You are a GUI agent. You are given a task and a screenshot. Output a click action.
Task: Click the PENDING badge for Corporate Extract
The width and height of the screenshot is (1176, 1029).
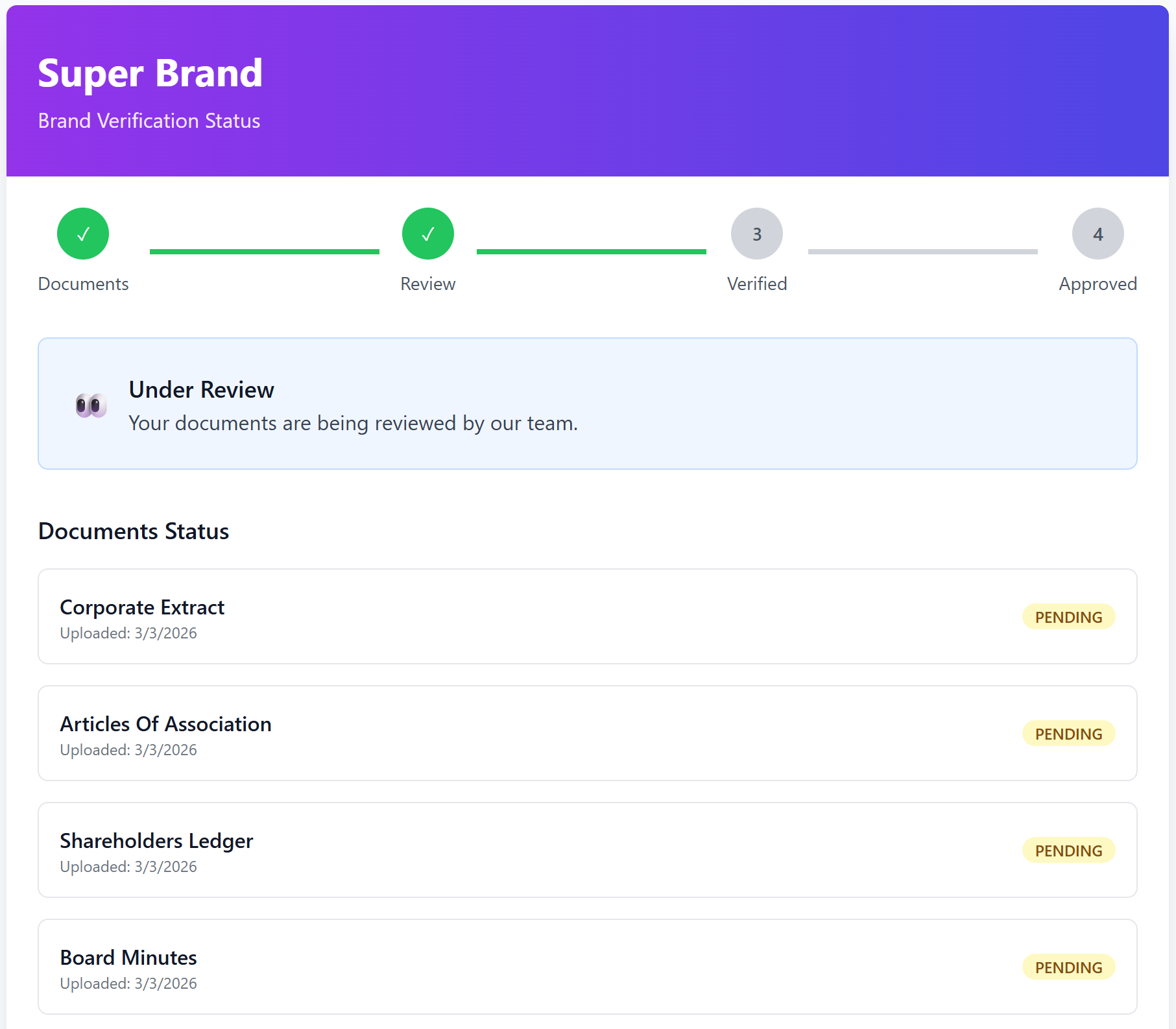(1069, 617)
